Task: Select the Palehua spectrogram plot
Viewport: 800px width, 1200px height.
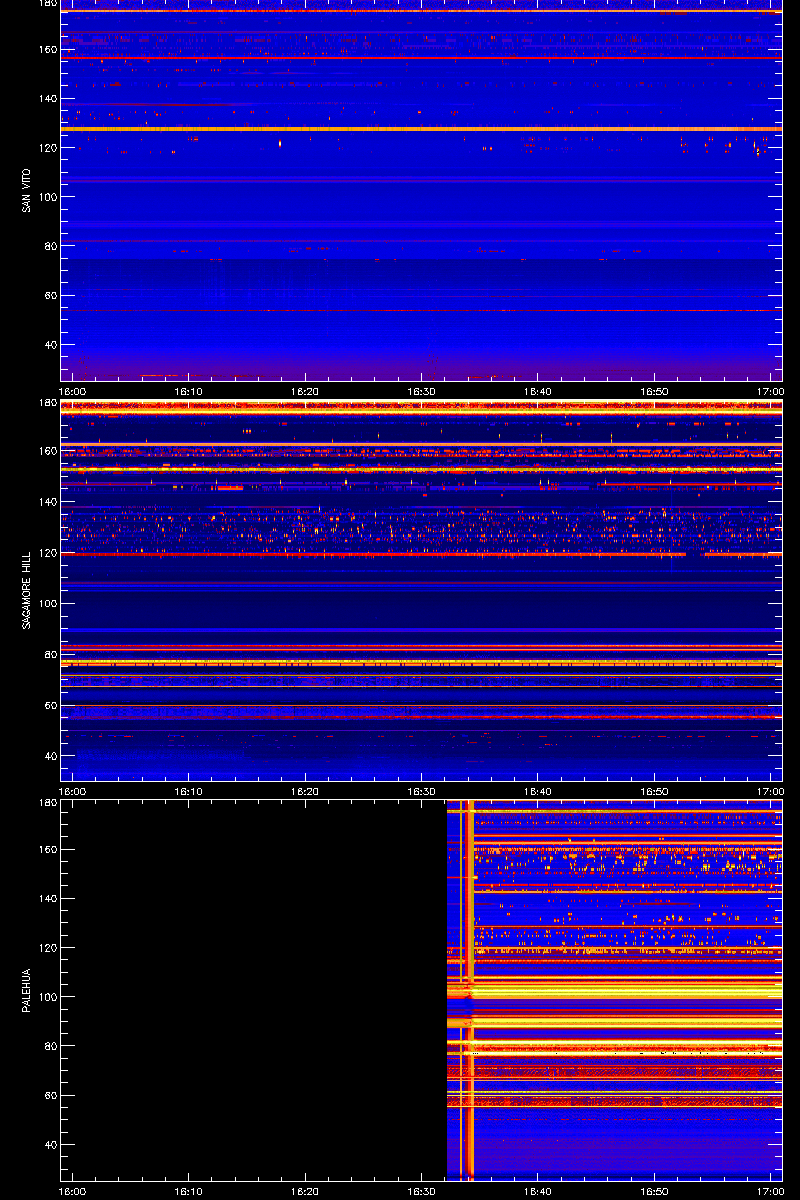Action: pyautogui.click(x=421, y=990)
